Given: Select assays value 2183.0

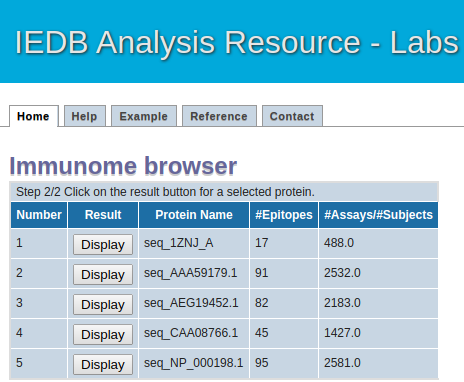Looking at the screenshot, I should [342, 303].
